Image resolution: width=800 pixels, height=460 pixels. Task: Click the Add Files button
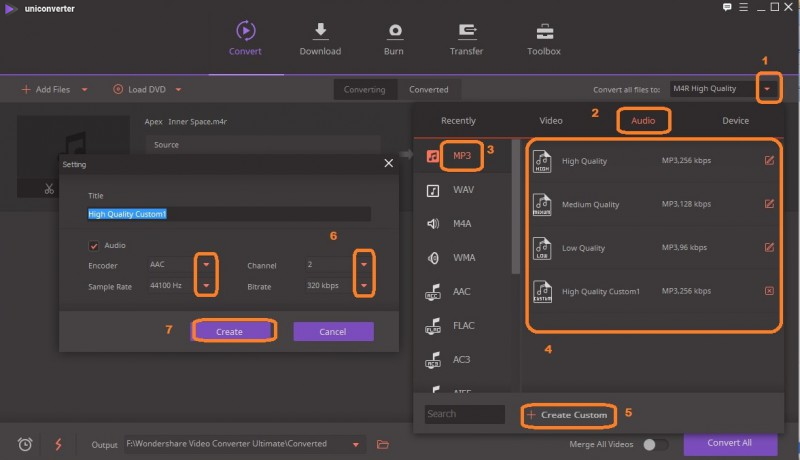(45, 90)
